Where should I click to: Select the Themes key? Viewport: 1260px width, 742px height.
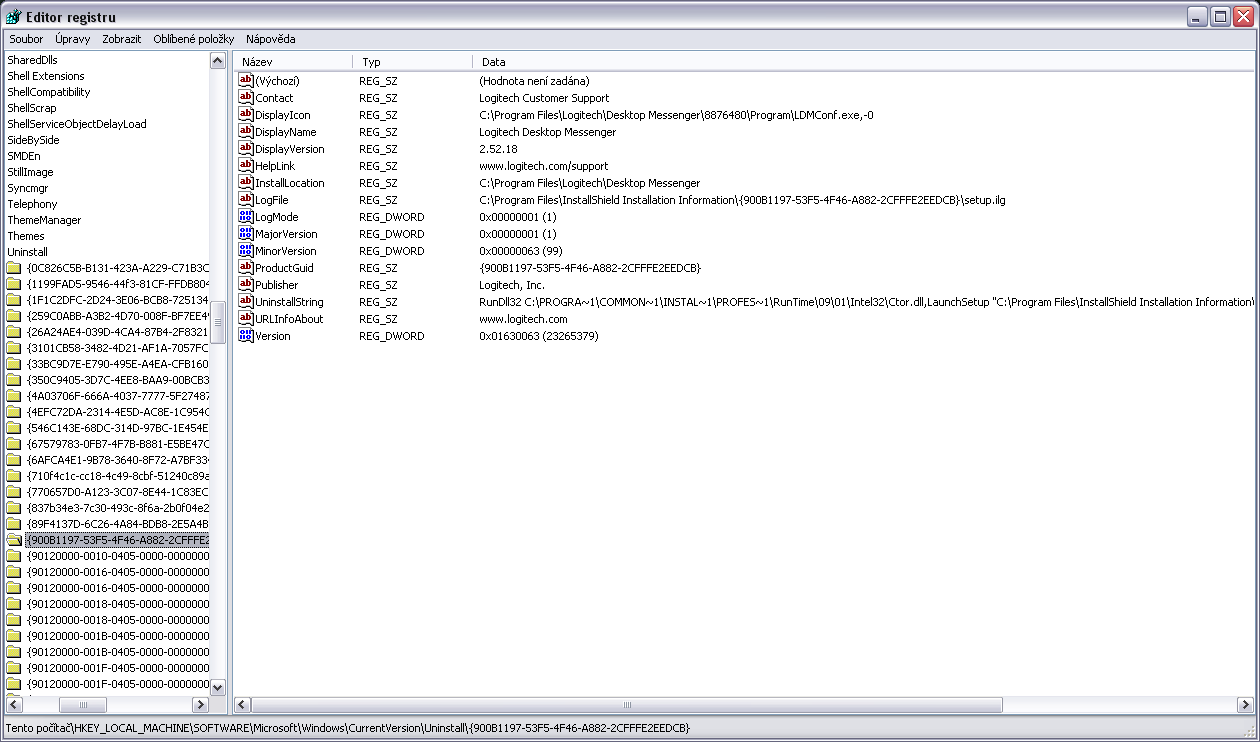(x=26, y=236)
